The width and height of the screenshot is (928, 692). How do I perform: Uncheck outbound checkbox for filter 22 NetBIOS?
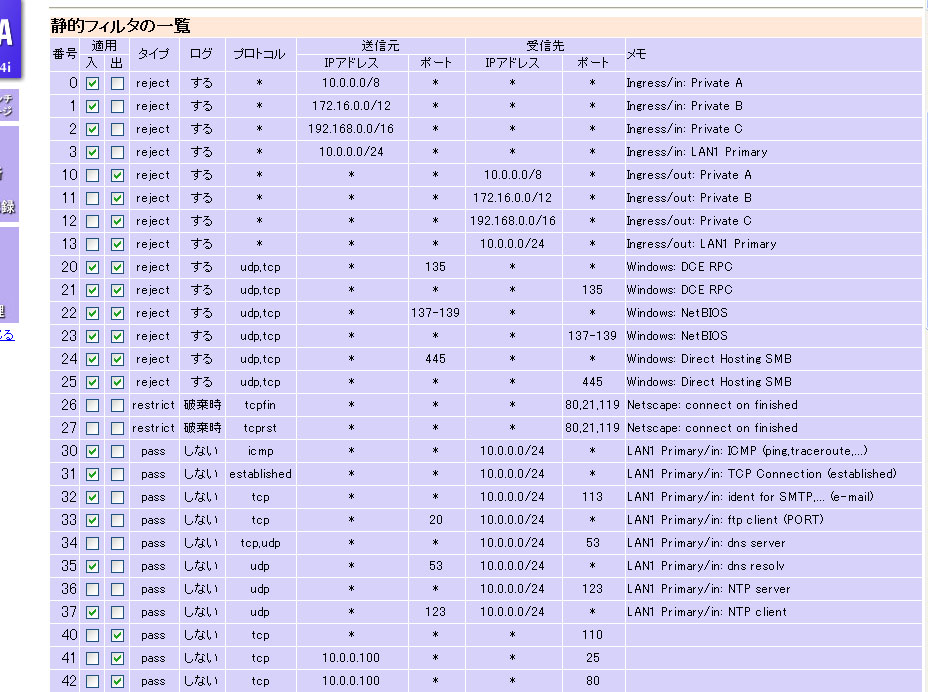(x=117, y=313)
